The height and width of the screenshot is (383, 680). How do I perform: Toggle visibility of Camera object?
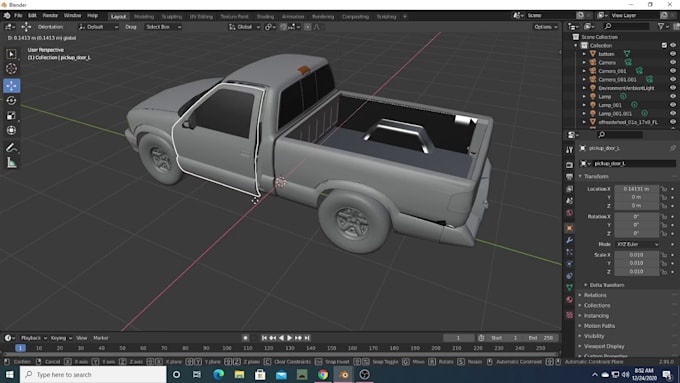673,62
